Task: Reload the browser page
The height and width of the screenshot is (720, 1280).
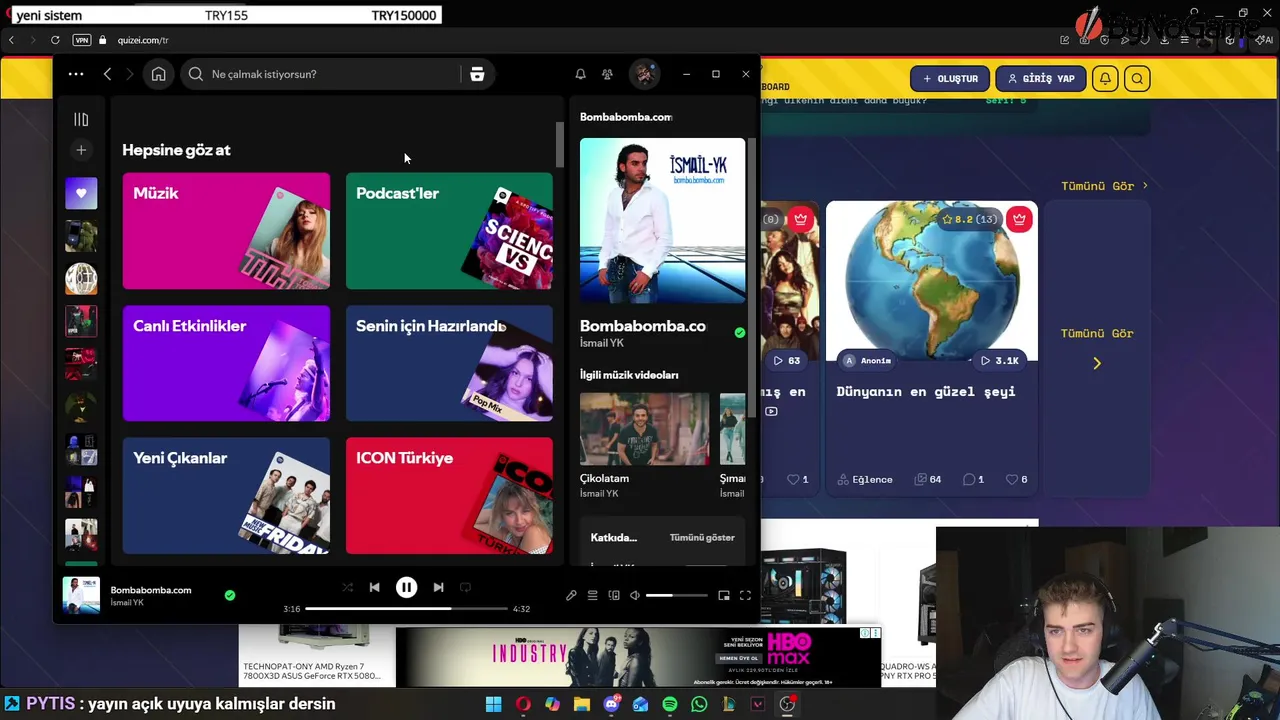Action: coord(55,40)
